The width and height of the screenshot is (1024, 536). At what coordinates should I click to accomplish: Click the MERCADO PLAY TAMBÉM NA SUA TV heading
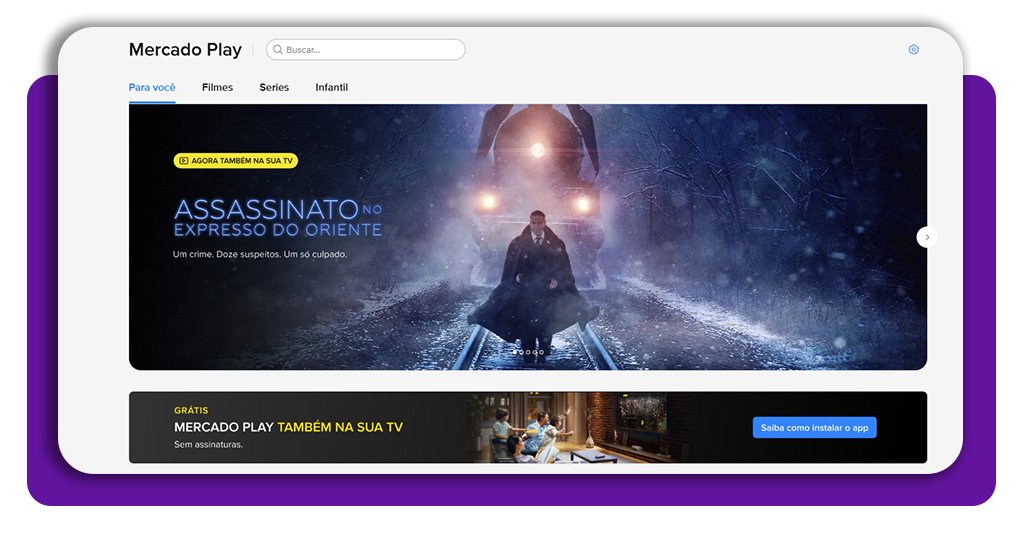click(289, 427)
